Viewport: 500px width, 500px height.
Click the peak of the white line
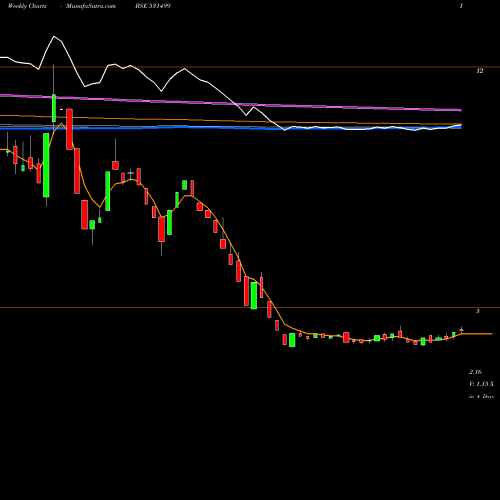(54, 36)
